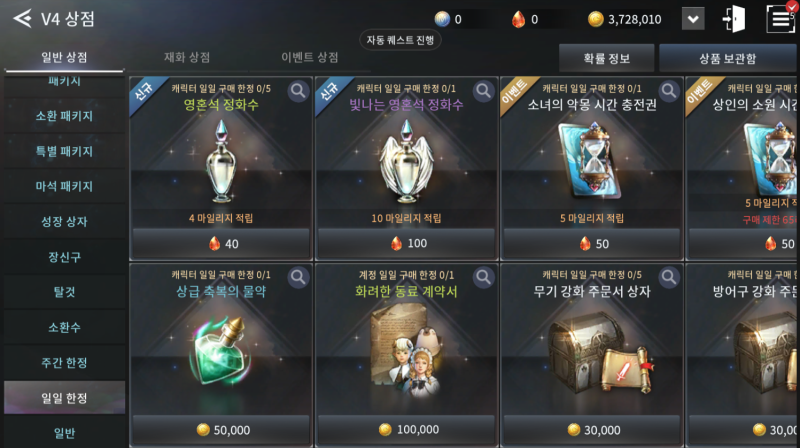Screen dimensions: 800x448
Task: Open 확률 정보 button
Action: click(x=607, y=58)
